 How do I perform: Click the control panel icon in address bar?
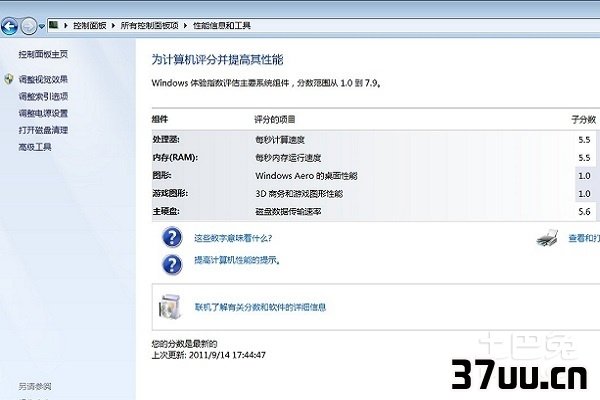click(54, 25)
